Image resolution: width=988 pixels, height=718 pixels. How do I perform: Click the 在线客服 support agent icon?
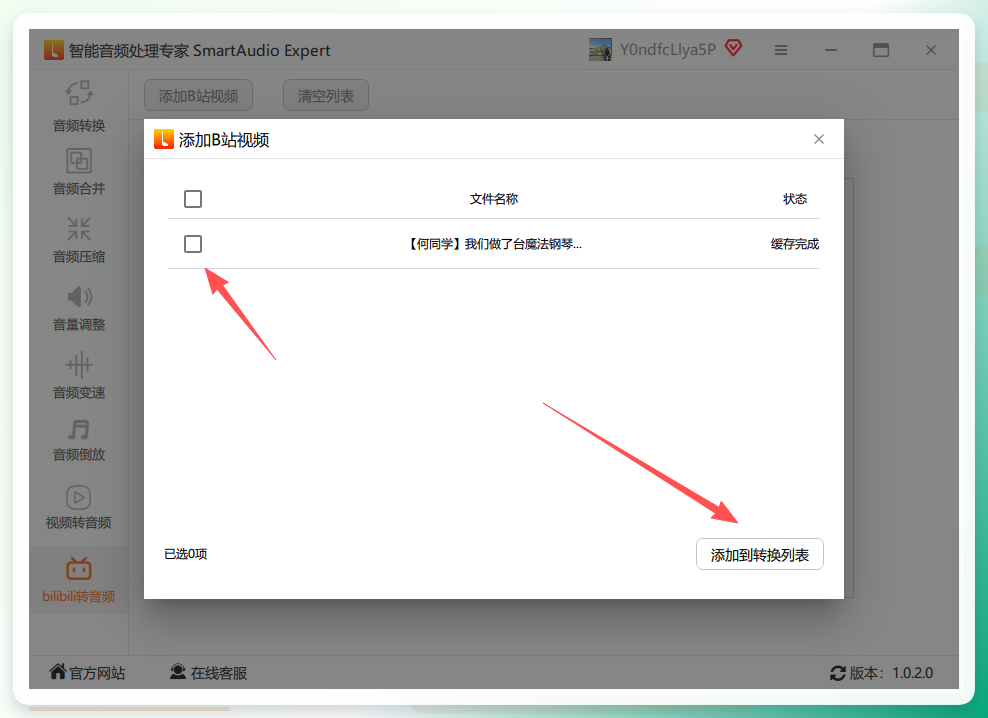click(178, 672)
